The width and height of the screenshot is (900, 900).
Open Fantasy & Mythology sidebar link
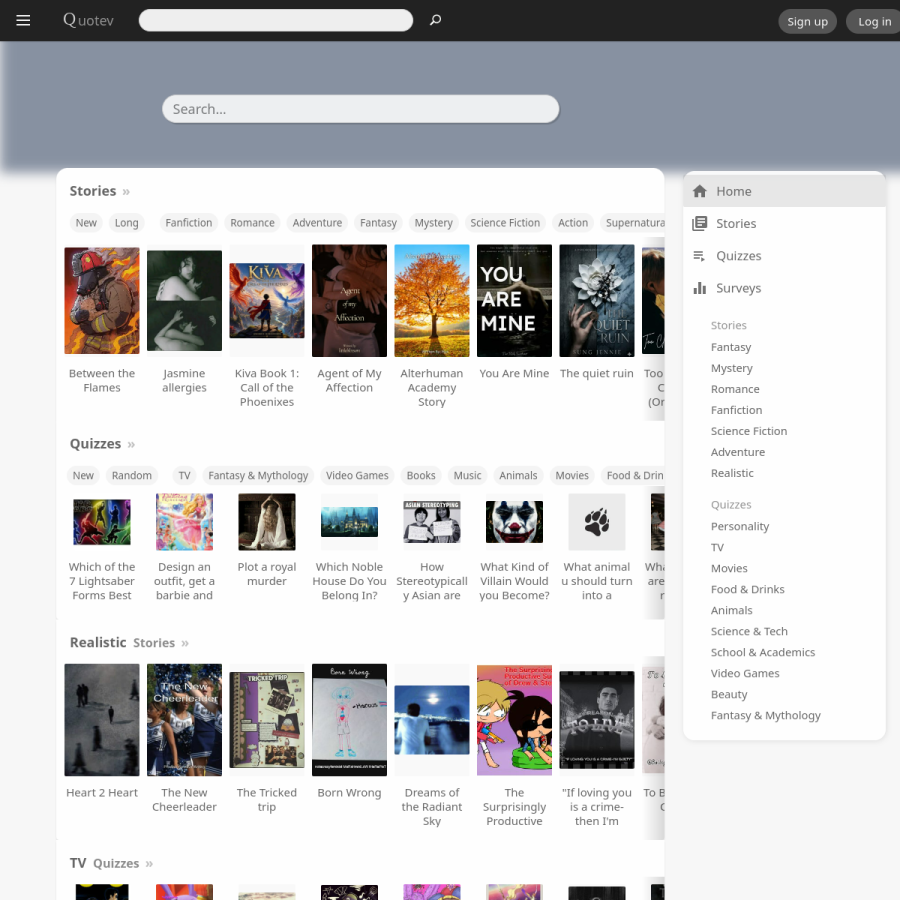coord(766,716)
